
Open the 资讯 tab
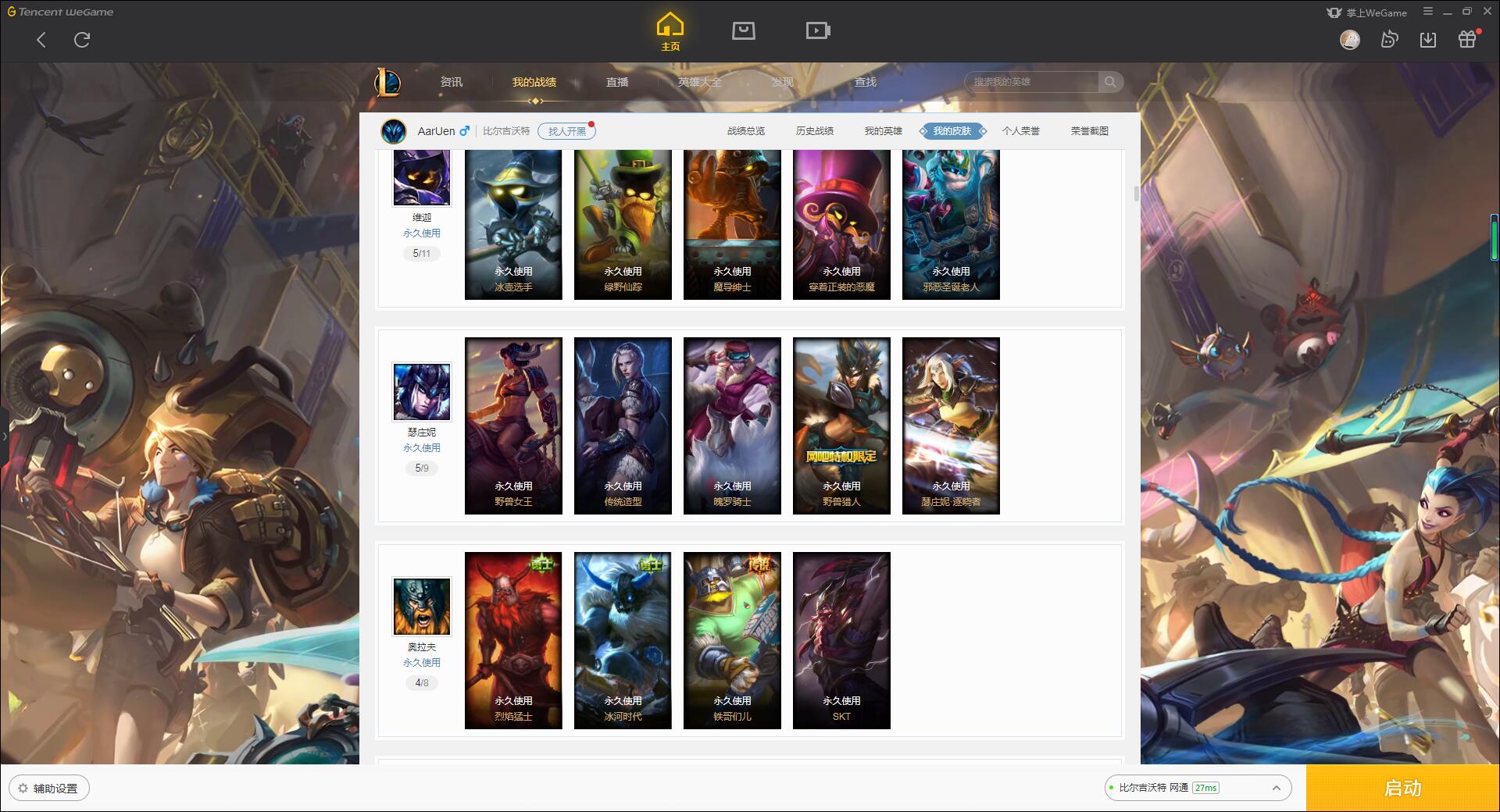coord(452,82)
